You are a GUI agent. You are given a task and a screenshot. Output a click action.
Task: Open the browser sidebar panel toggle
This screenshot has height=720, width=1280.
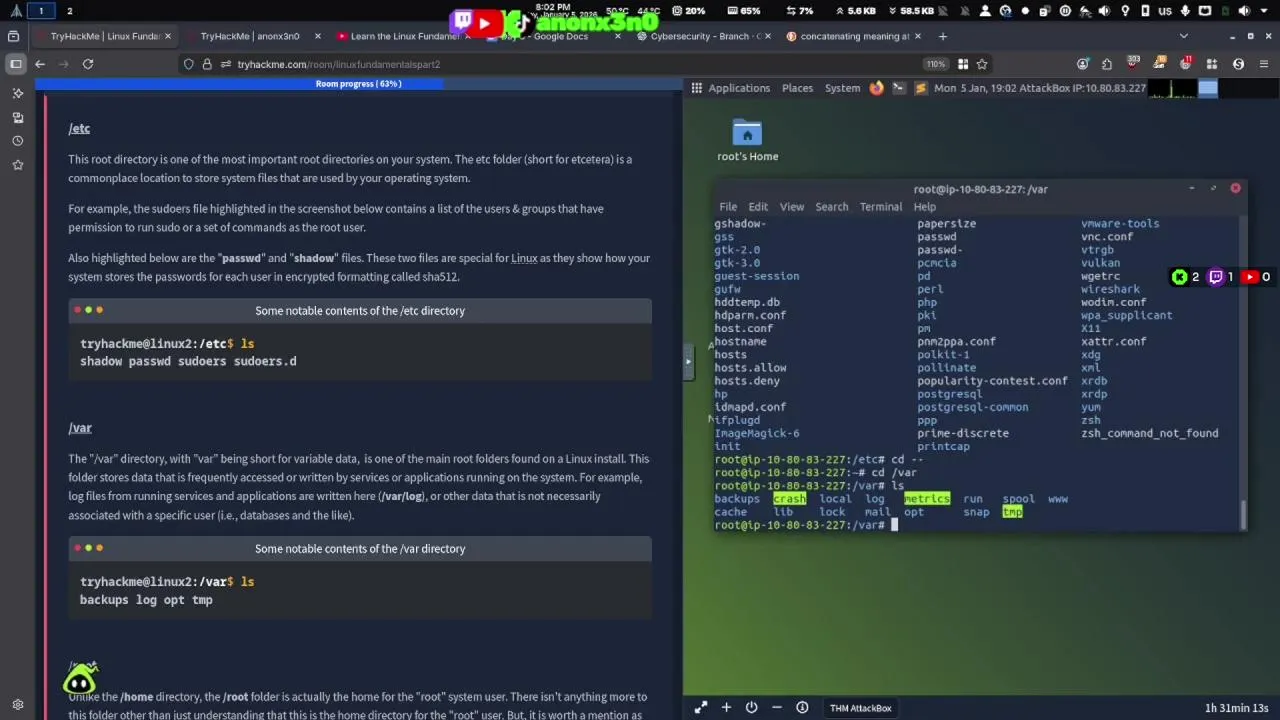pyautogui.click(x=16, y=64)
